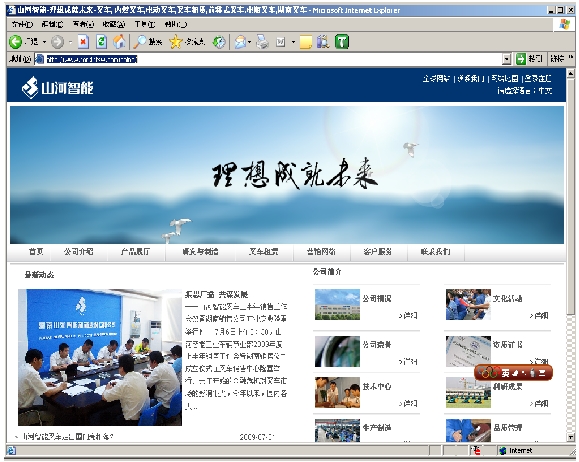The image size is (579, 462).
Task: Click the Stop loading red X icon
Action: 84,42
